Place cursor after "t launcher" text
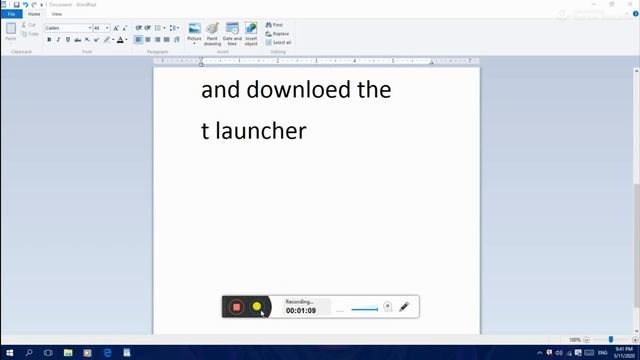Viewport: 640px width, 360px height. [307, 131]
